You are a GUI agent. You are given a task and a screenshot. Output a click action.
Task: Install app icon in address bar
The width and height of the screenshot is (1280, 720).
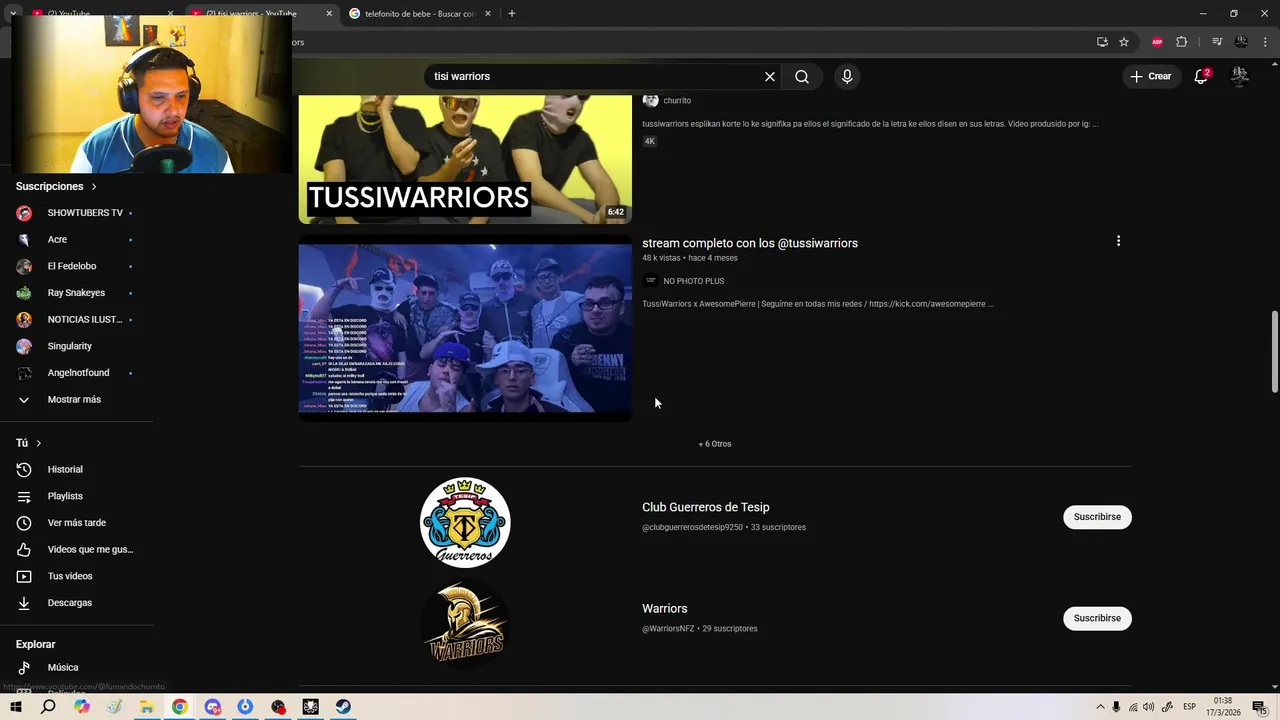tap(1102, 42)
